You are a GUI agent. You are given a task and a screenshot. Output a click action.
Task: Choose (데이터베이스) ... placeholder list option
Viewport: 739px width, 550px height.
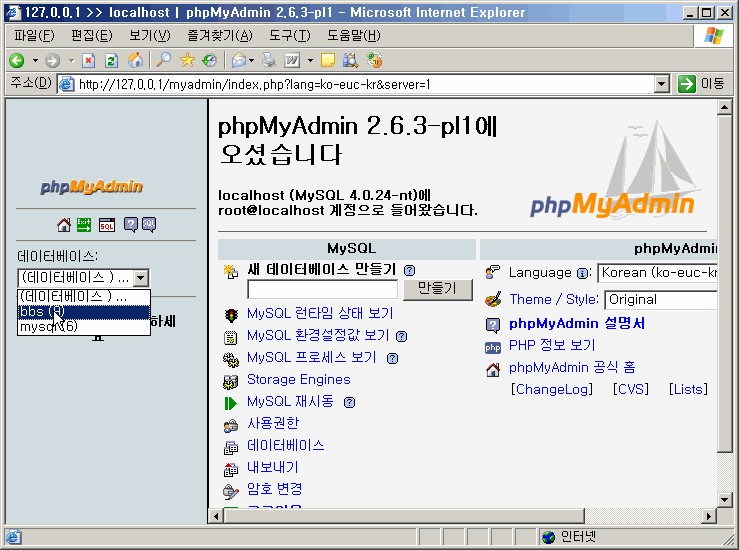[83, 296]
